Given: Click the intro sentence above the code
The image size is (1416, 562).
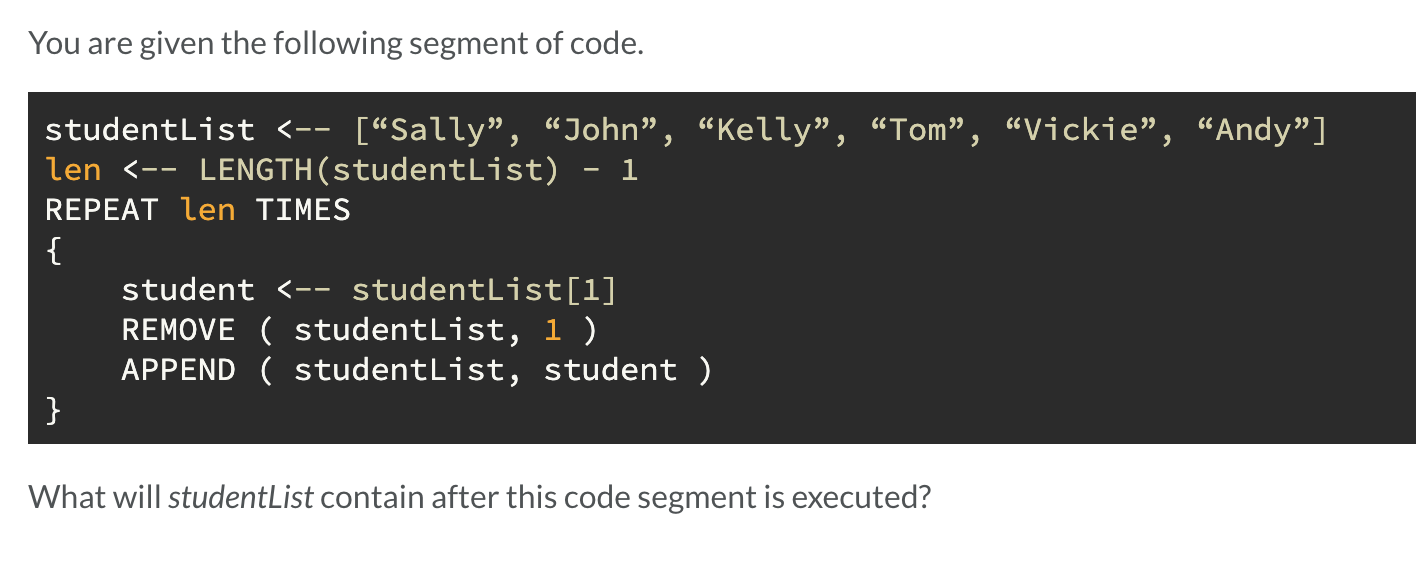Looking at the screenshot, I should 337,44.
